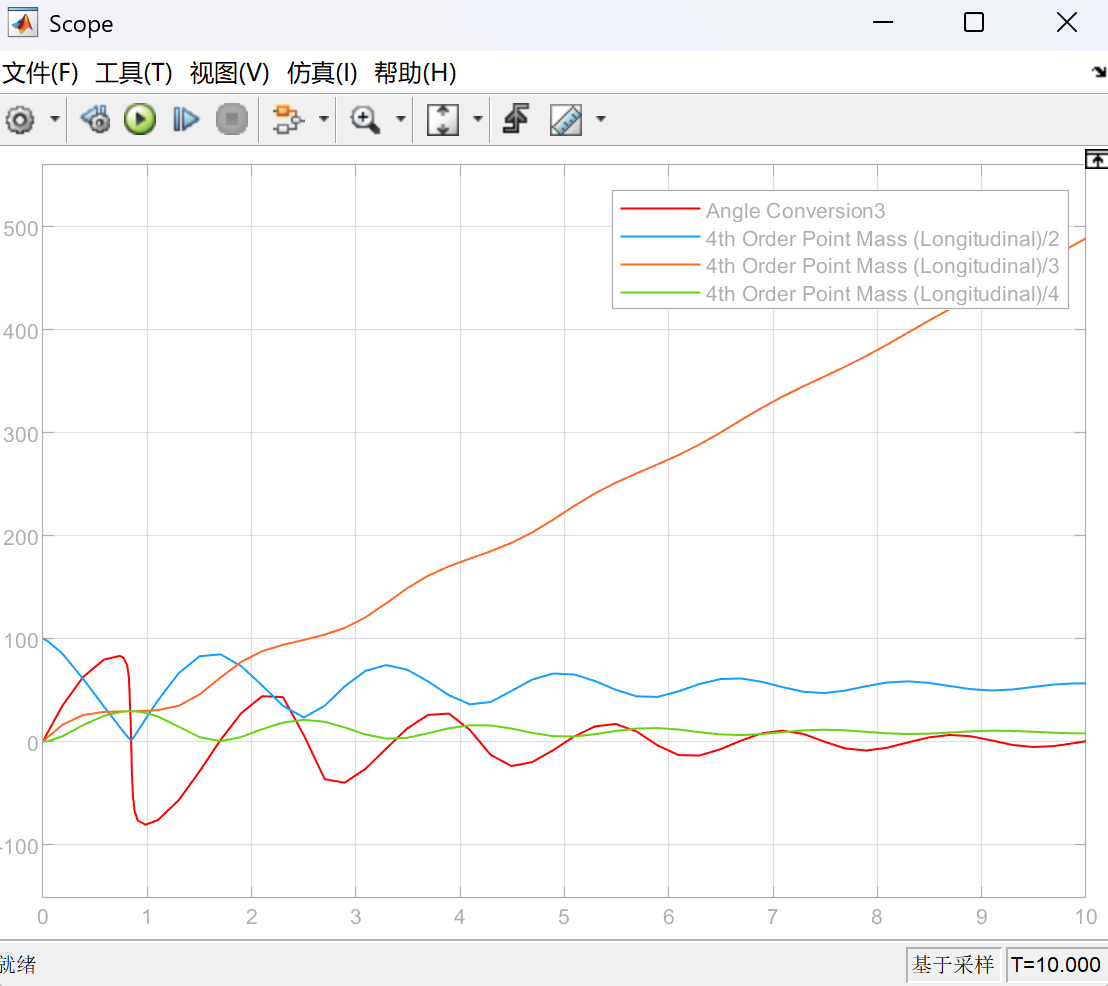Click the maximize axes button at plot corner

click(1096, 160)
